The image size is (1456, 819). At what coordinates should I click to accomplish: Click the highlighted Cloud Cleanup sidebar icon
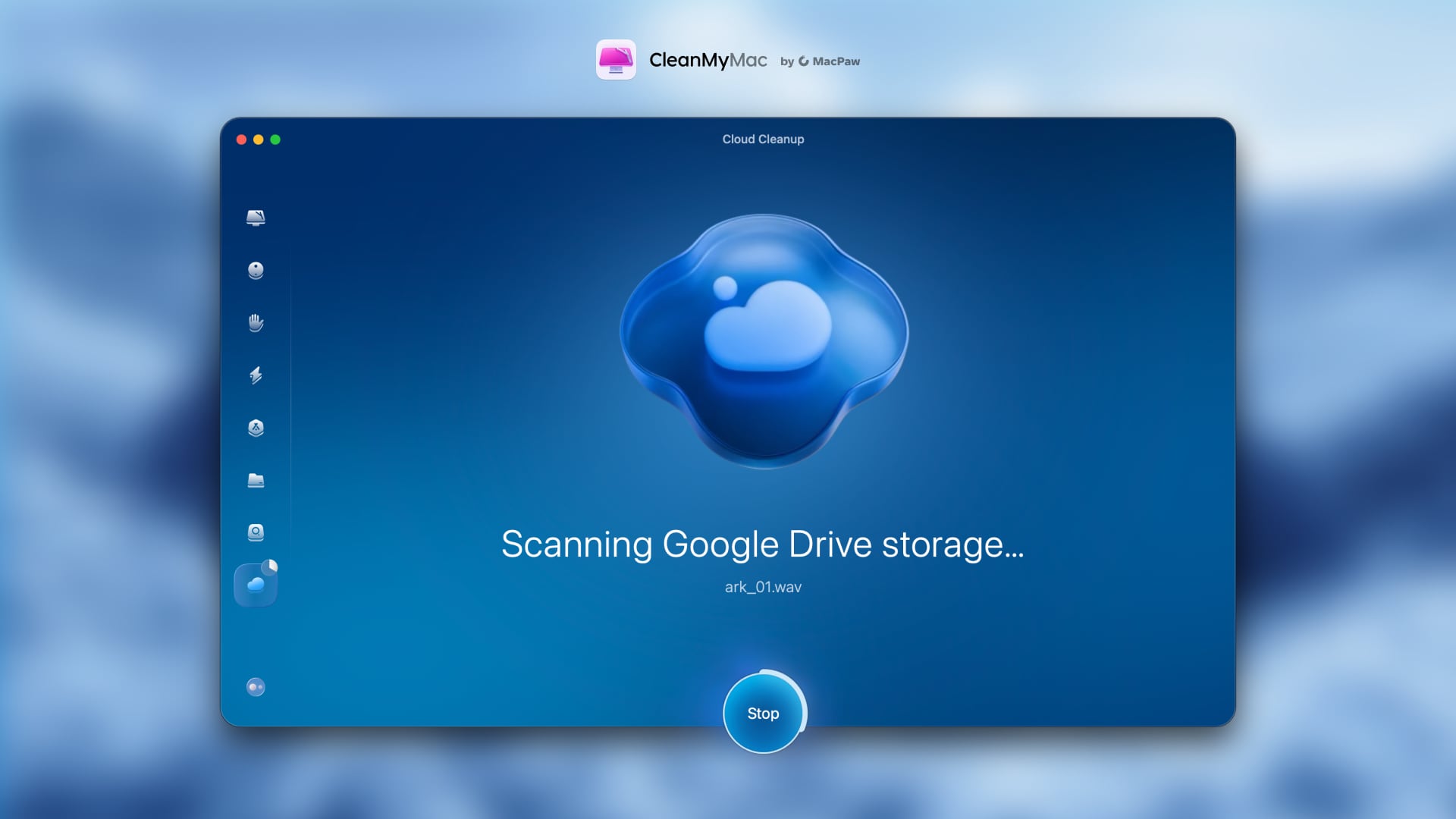pos(256,584)
